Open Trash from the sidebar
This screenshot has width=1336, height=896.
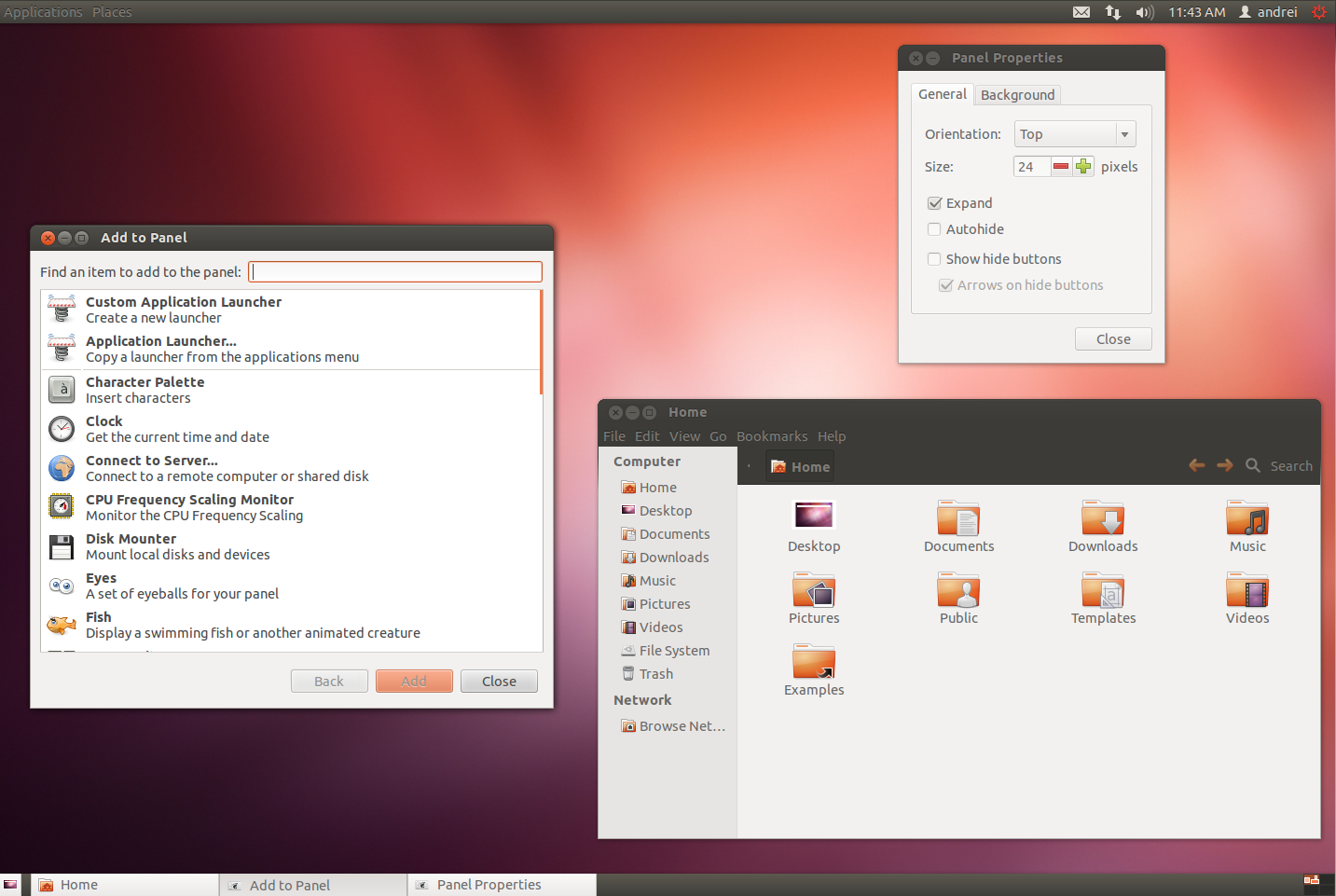coord(655,673)
